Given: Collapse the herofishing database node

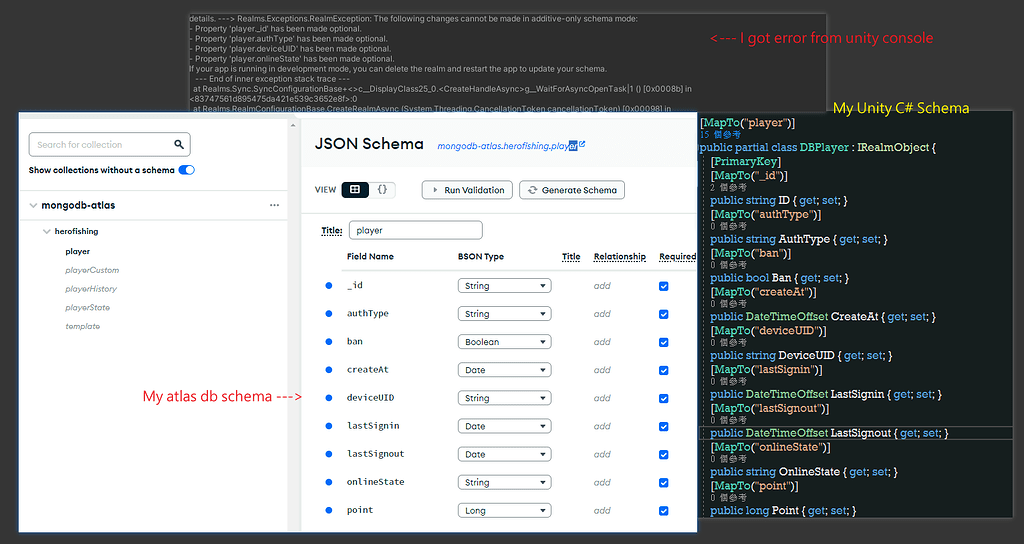Looking at the screenshot, I should point(47,231).
